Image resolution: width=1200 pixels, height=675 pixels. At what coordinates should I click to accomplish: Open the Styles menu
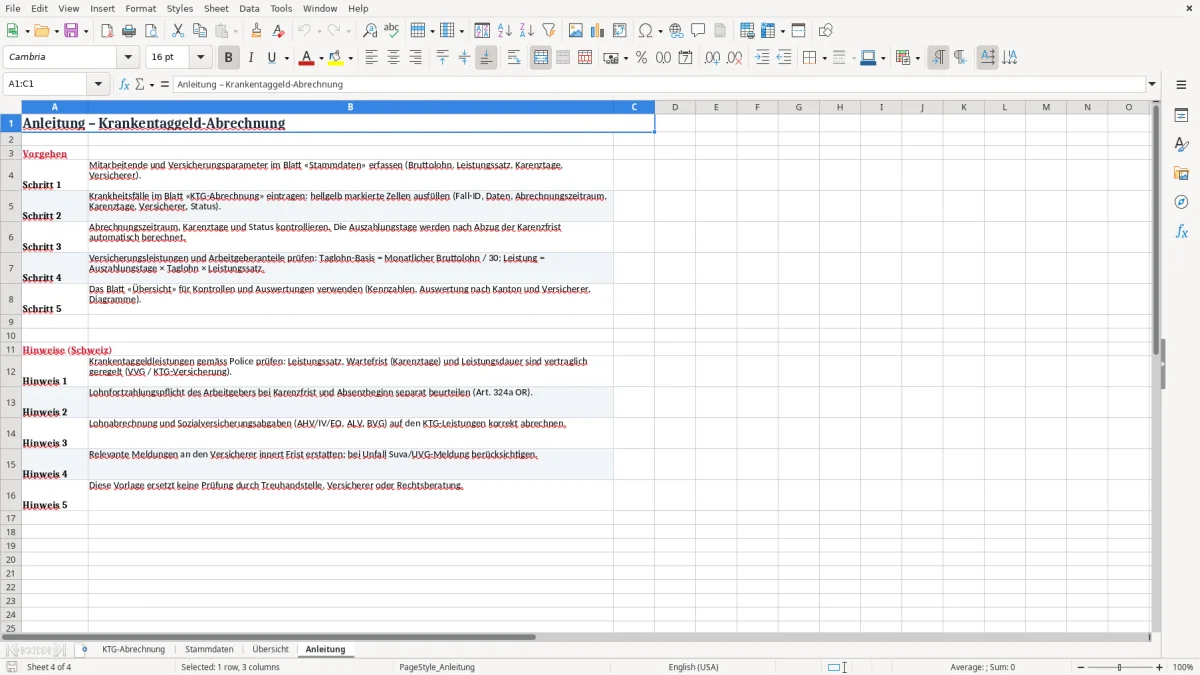coord(180,8)
